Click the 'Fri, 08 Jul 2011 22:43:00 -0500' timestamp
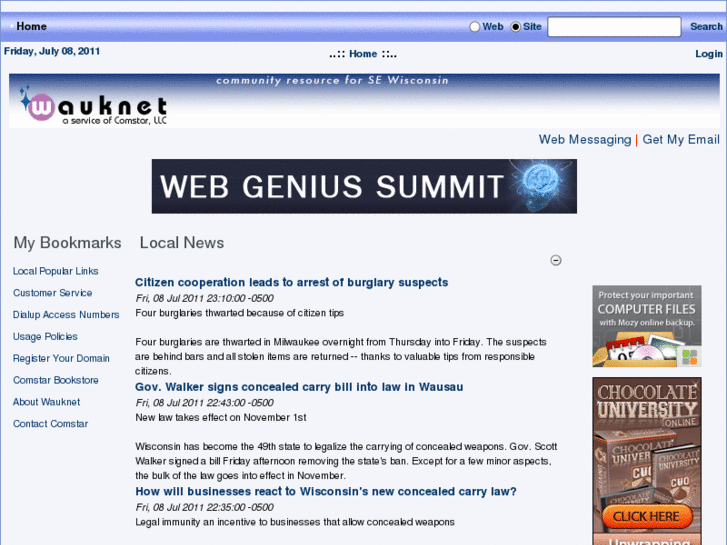The image size is (727, 545). (x=204, y=403)
